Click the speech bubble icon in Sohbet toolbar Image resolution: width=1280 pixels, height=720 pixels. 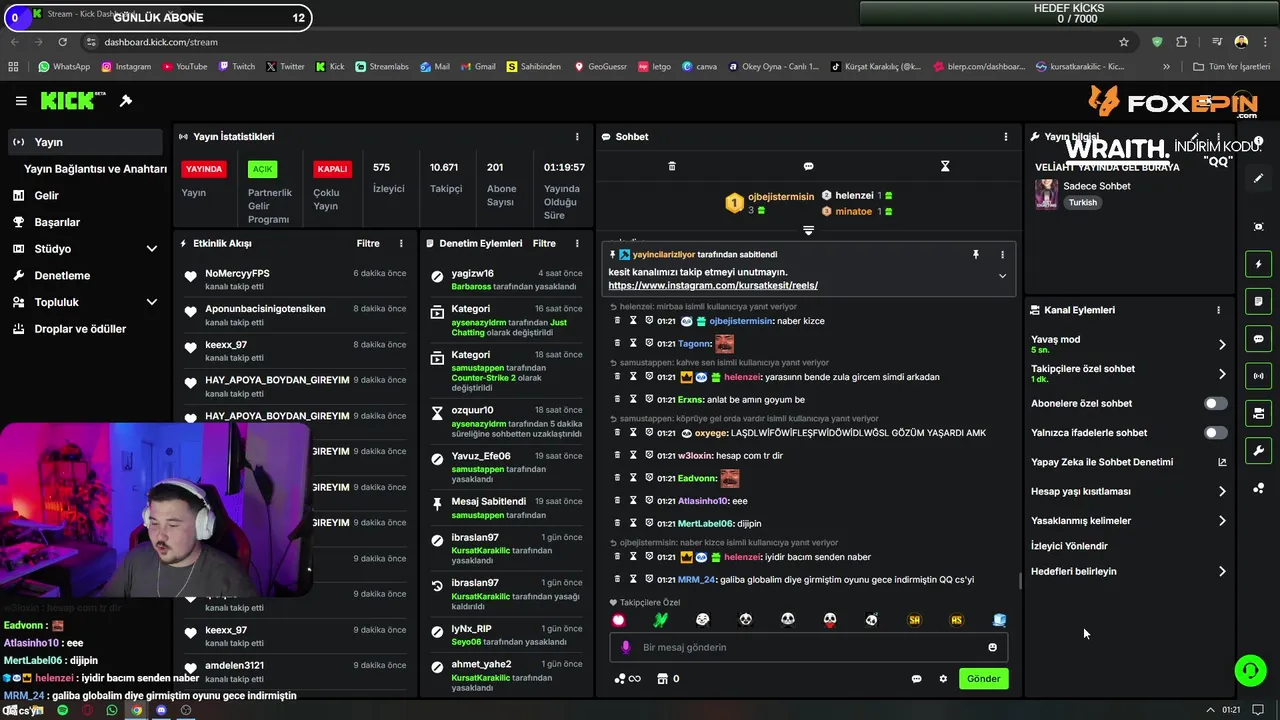(x=808, y=166)
